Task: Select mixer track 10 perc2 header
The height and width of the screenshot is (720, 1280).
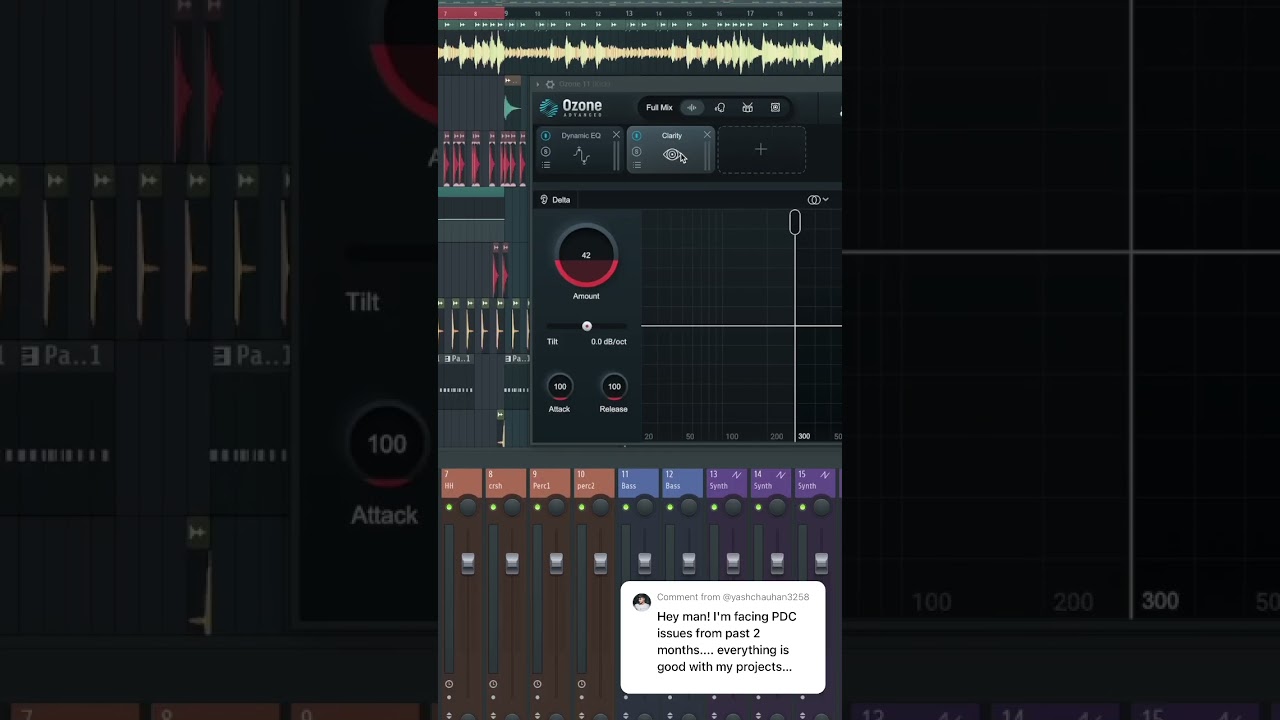Action: click(593, 481)
